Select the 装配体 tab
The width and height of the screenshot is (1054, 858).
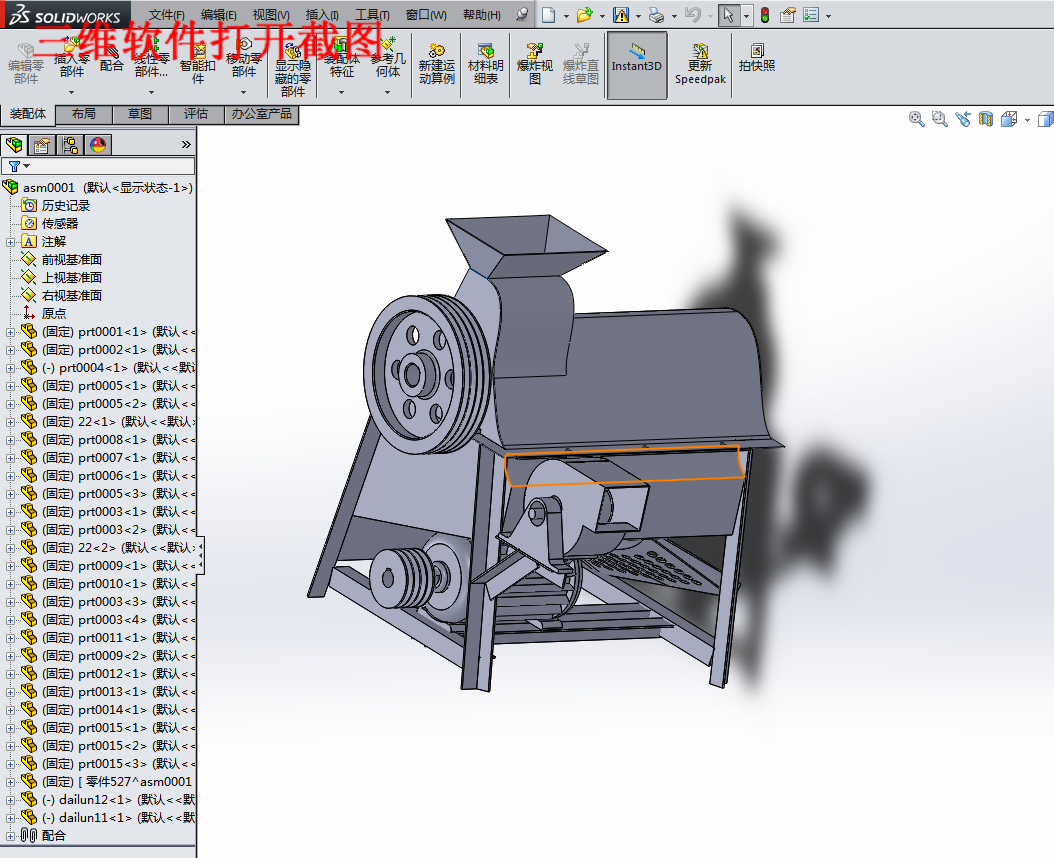pyautogui.click(x=28, y=114)
